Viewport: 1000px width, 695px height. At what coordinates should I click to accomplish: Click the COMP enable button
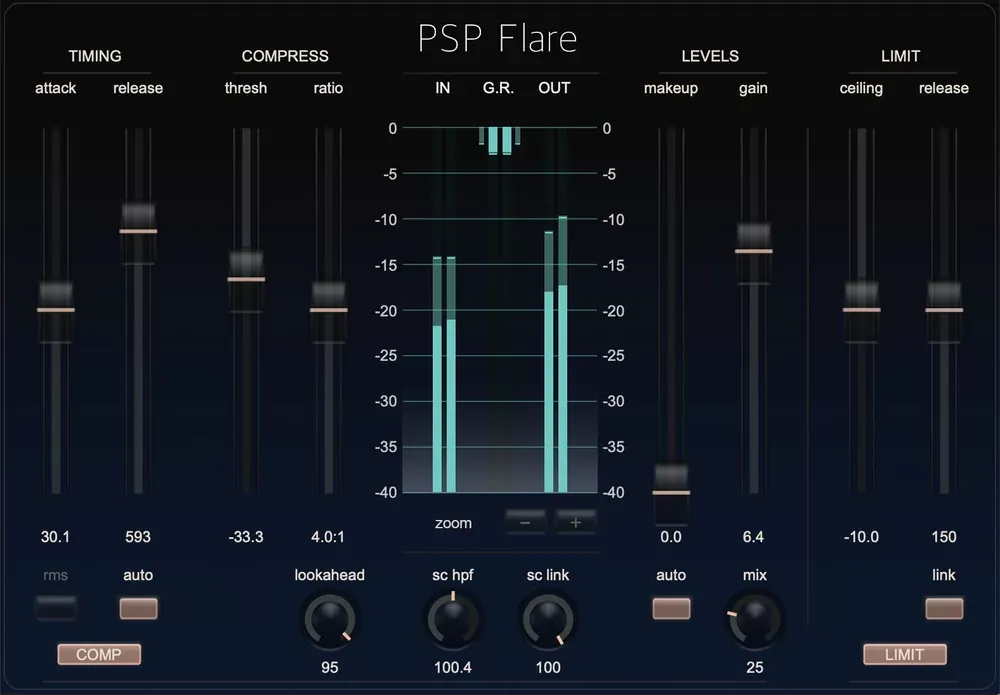coord(99,654)
